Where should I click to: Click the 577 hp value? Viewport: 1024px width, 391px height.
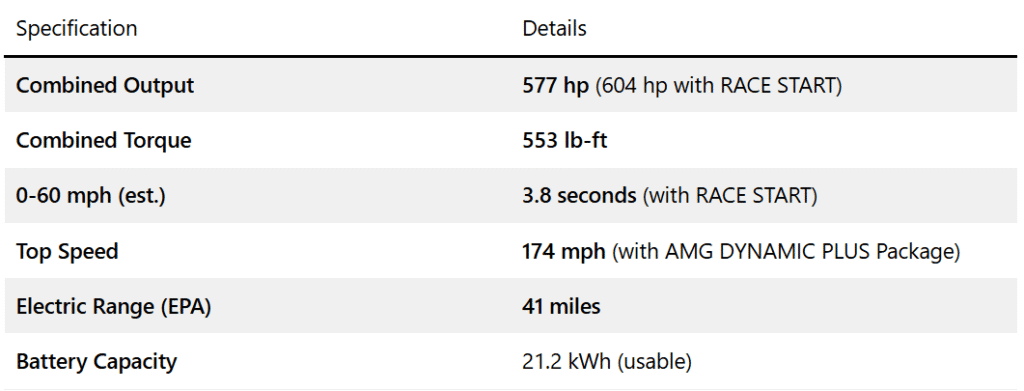click(556, 86)
